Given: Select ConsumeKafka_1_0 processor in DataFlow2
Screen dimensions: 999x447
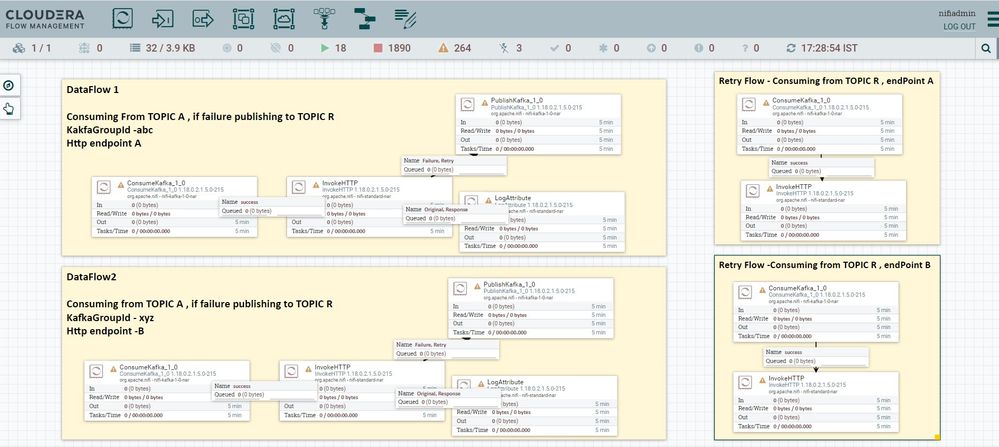Looking at the screenshot, I should 167,391.
